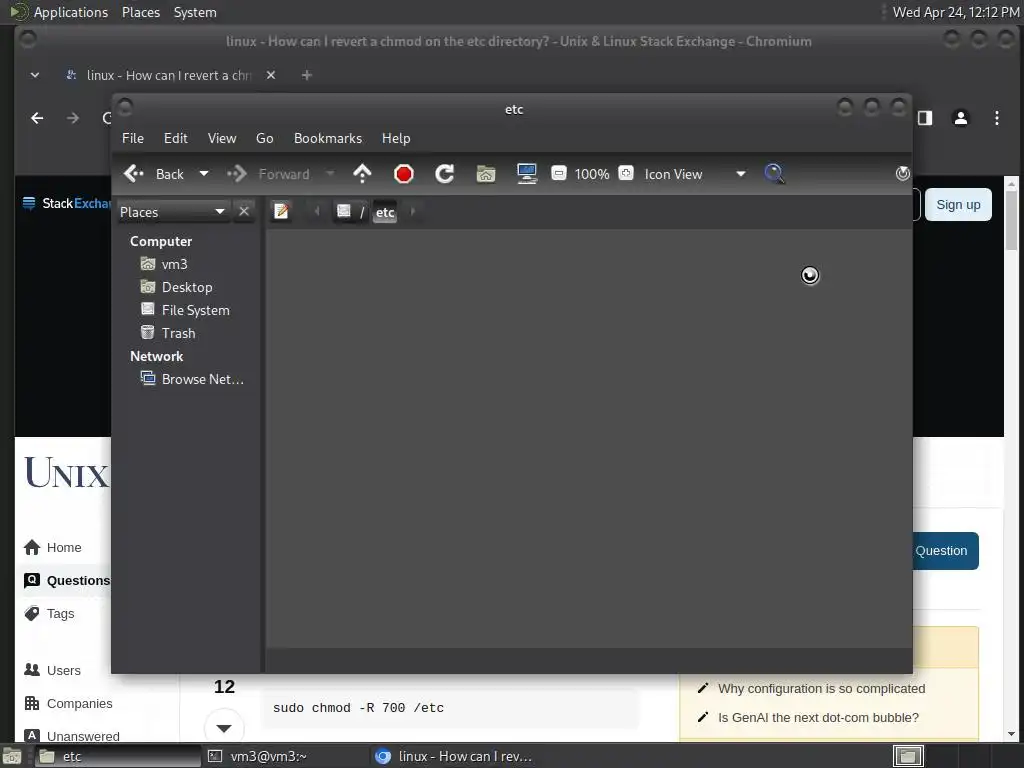Viewport: 1024px width, 768px height.
Task: Open Computer toolbar icon
Action: [x=527, y=174]
